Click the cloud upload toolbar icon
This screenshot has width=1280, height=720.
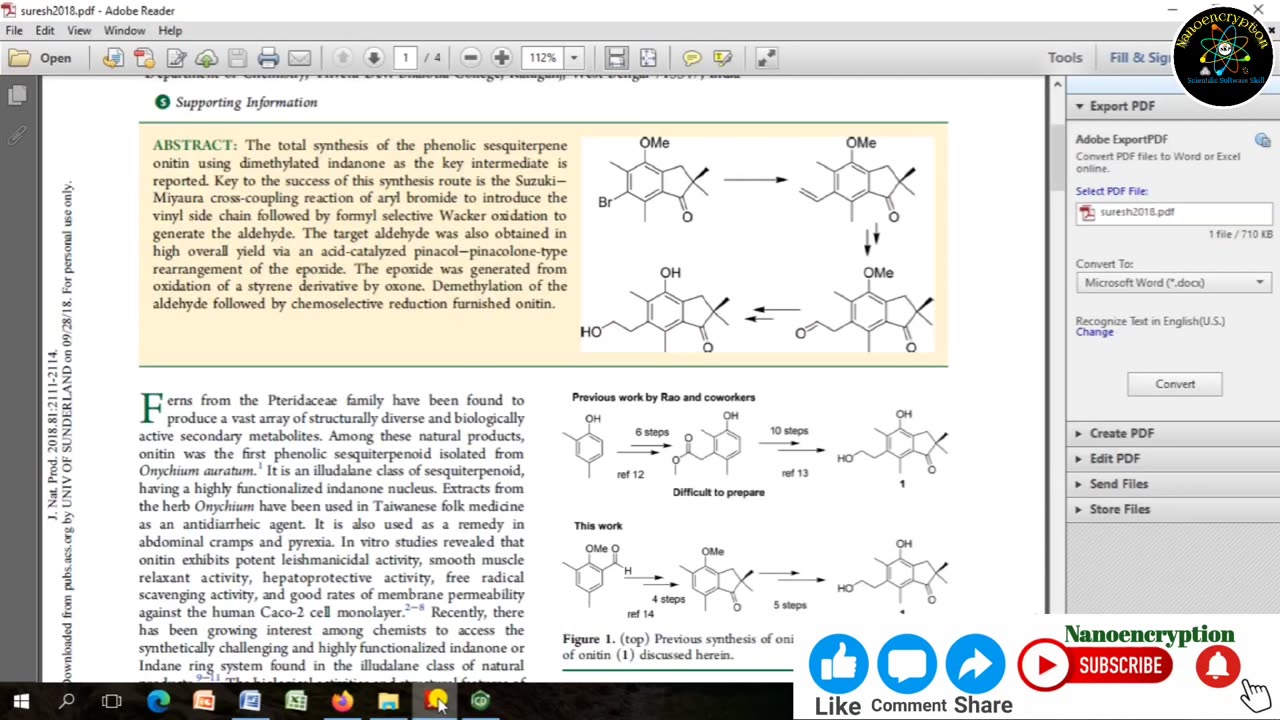(x=206, y=58)
